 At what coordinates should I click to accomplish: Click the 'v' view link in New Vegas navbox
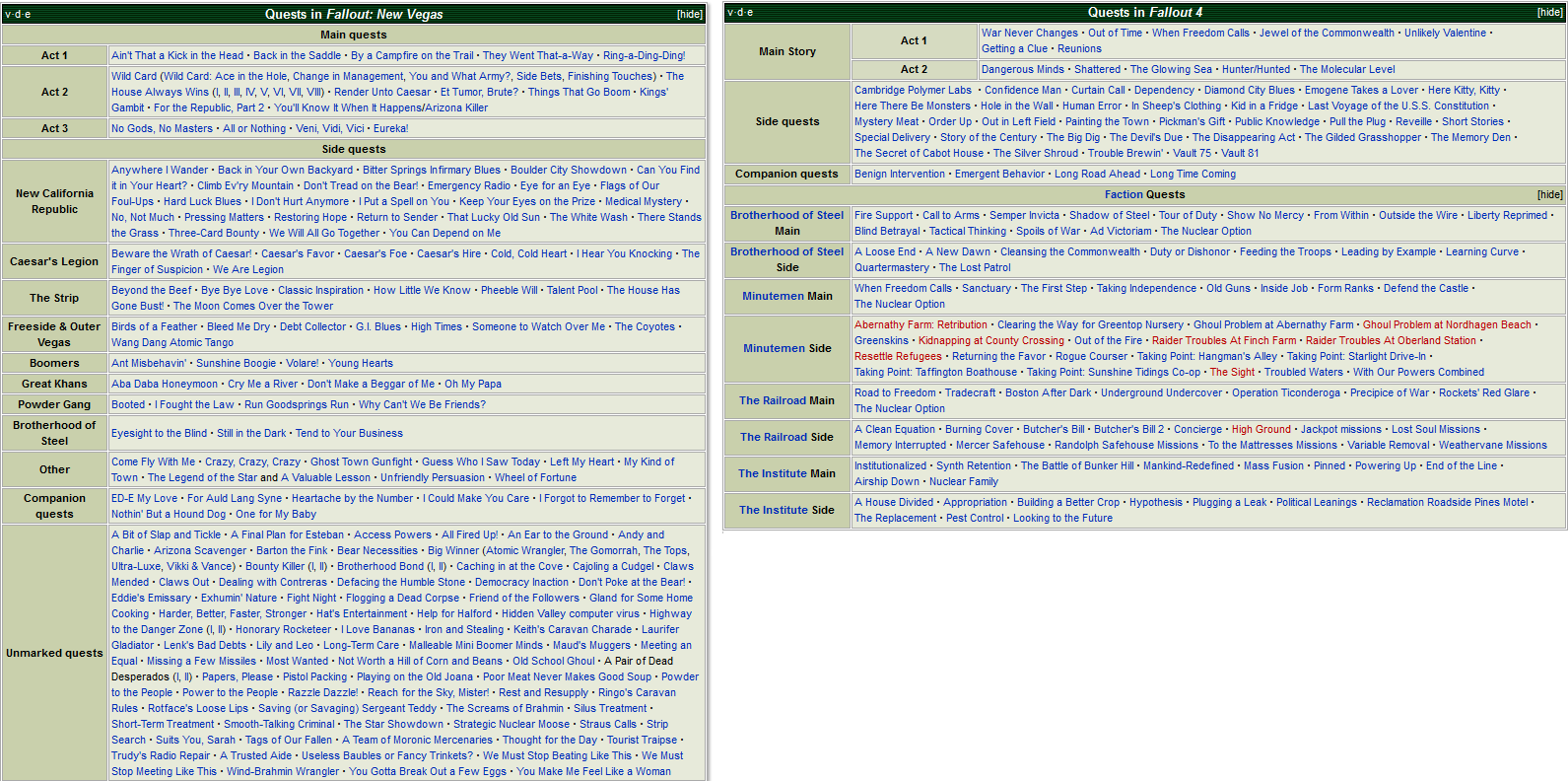point(8,14)
